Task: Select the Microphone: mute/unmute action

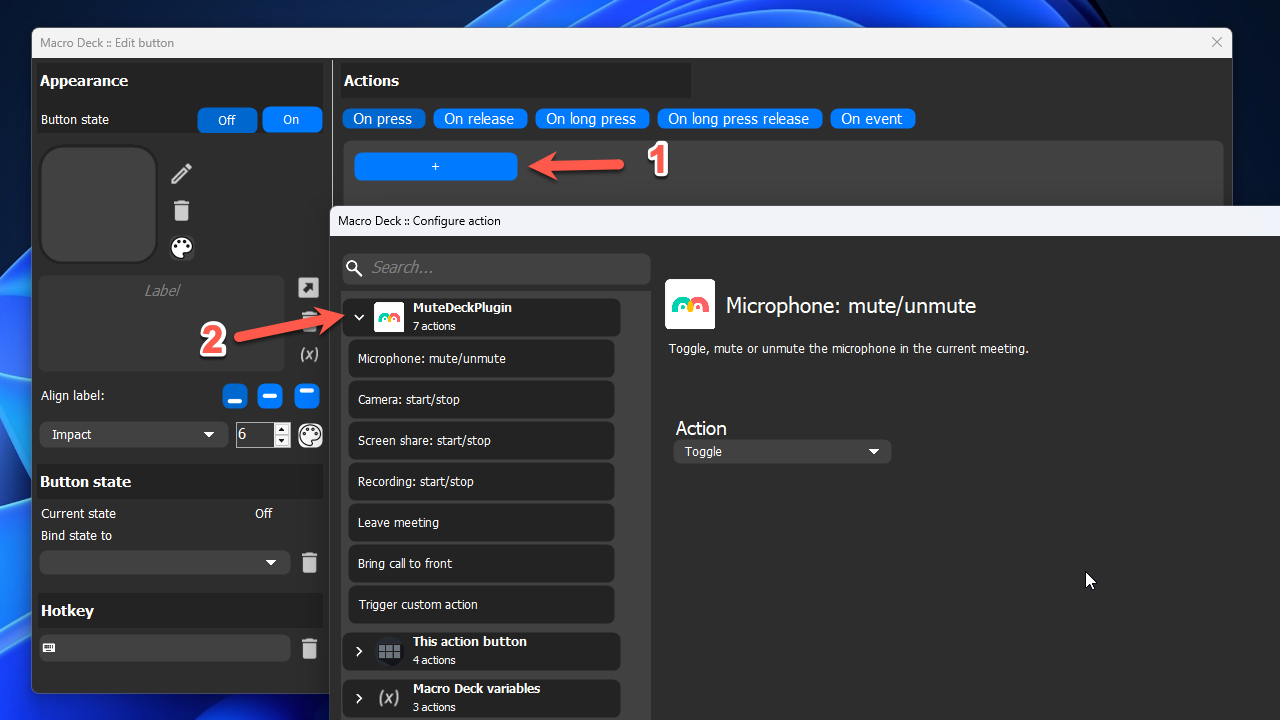Action: [x=481, y=359]
